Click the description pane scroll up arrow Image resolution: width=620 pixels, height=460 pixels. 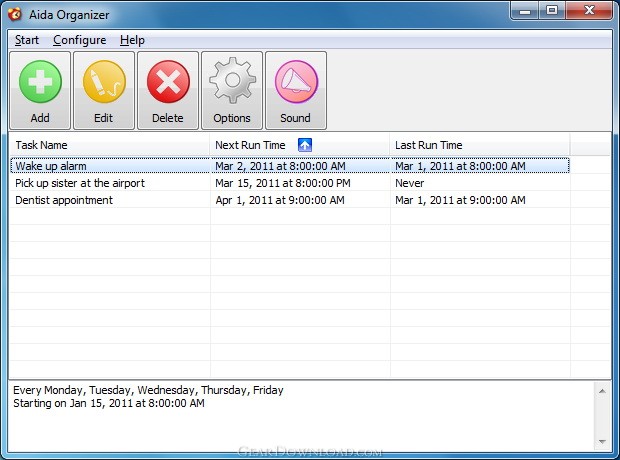tap(602, 391)
